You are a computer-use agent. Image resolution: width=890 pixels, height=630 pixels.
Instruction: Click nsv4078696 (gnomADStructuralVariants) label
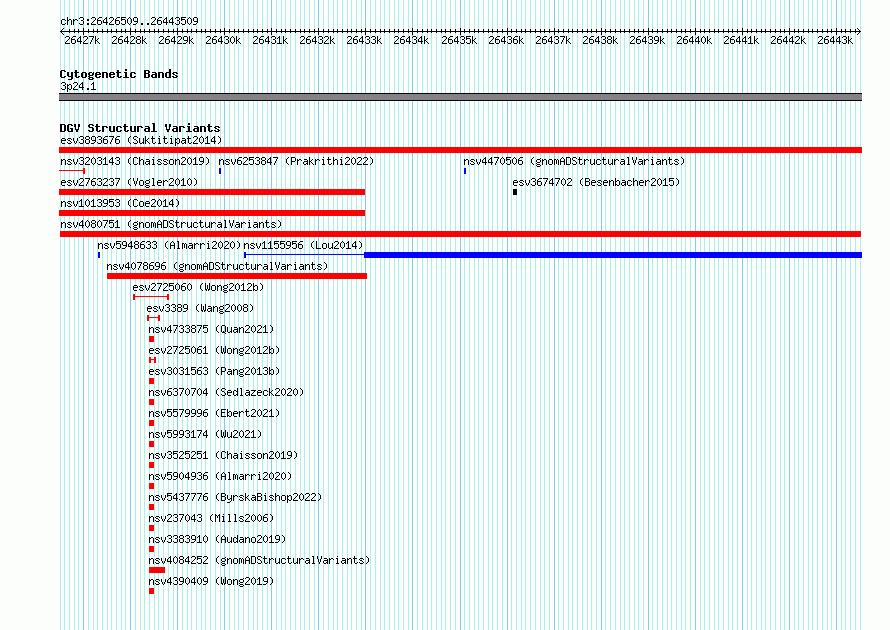pos(217,266)
